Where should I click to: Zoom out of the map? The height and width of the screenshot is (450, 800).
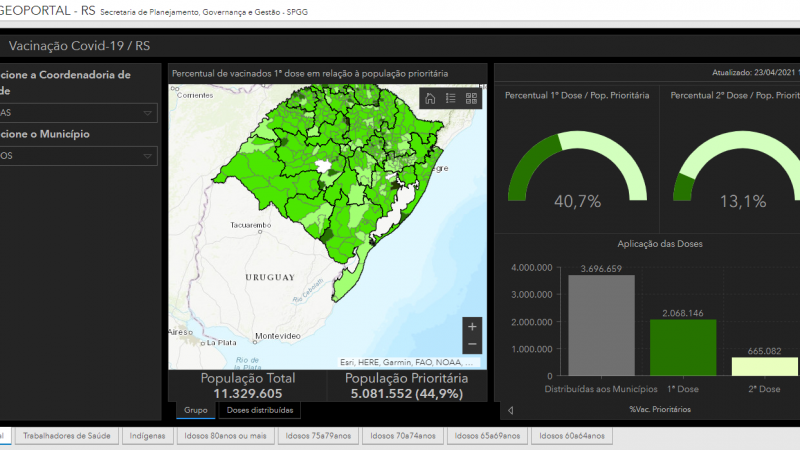click(x=472, y=345)
